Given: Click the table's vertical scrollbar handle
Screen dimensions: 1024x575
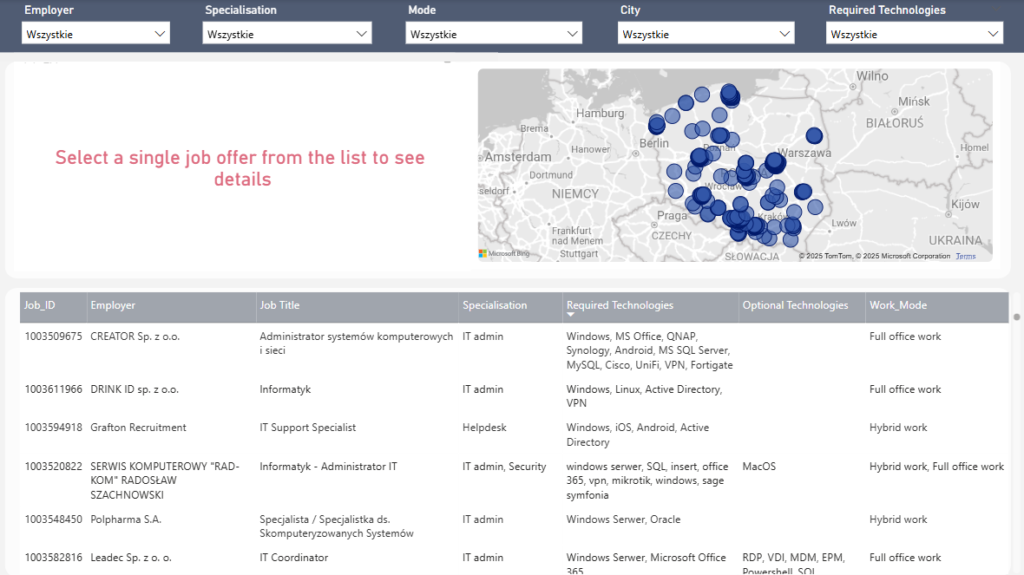Looking at the screenshot, I should tap(1017, 317).
